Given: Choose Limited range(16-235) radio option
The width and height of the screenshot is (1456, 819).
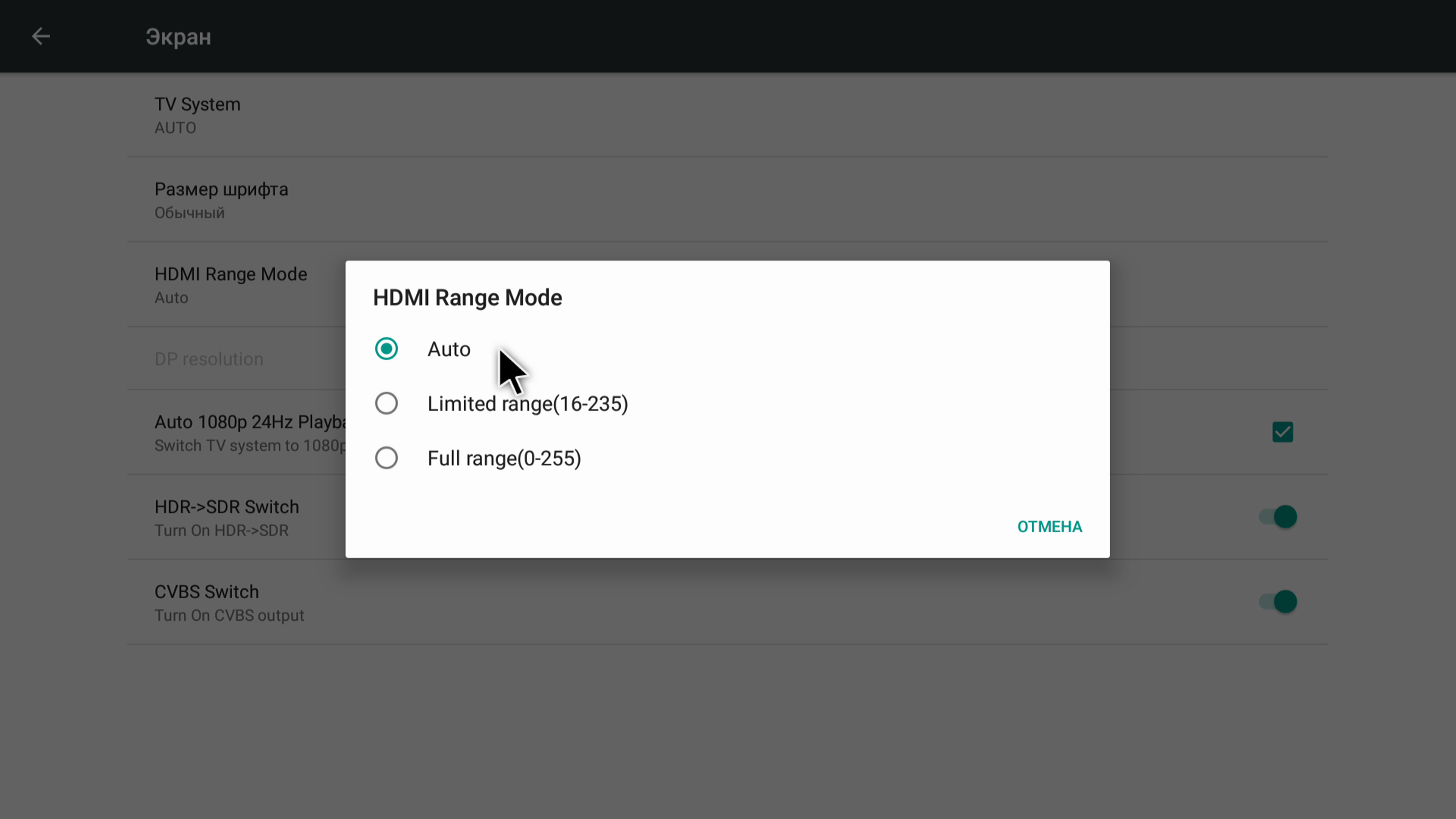Looking at the screenshot, I should click(387, 403).
